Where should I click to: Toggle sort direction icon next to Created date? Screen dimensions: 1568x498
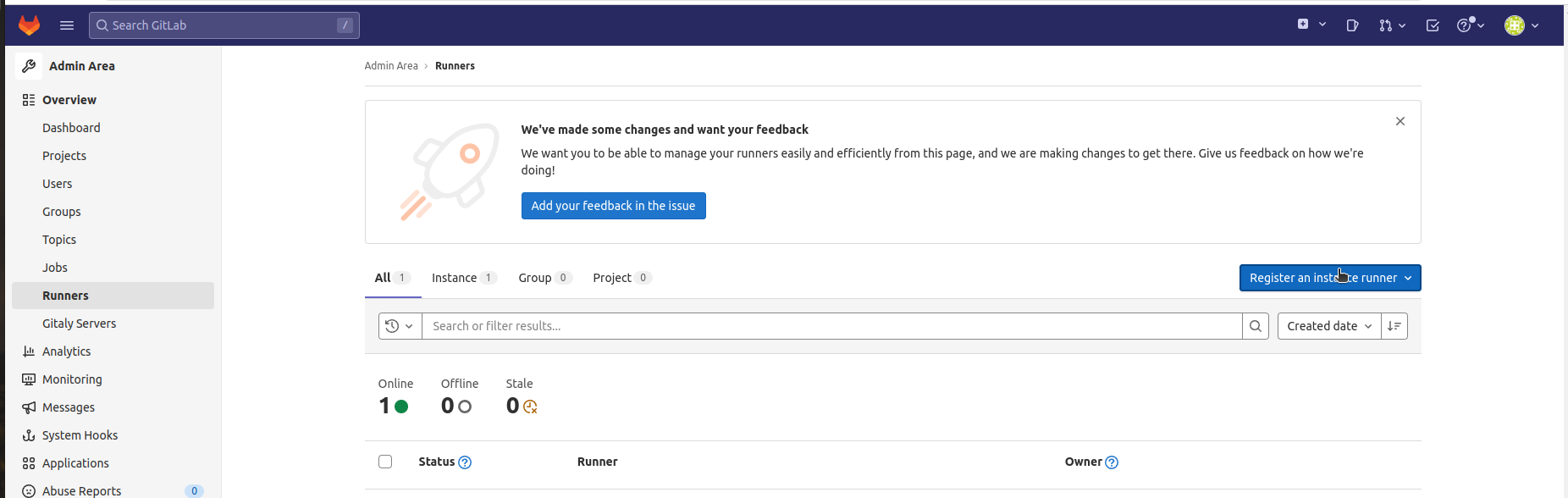pos(1394,326)
